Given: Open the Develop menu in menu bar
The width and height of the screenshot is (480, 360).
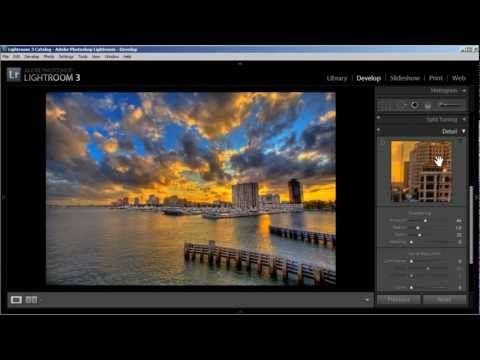Looking at the screenshot, I should pos(32,57).
